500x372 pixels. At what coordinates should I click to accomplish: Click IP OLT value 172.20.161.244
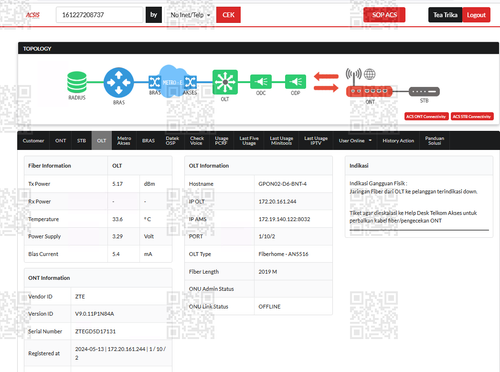[277, 202]
